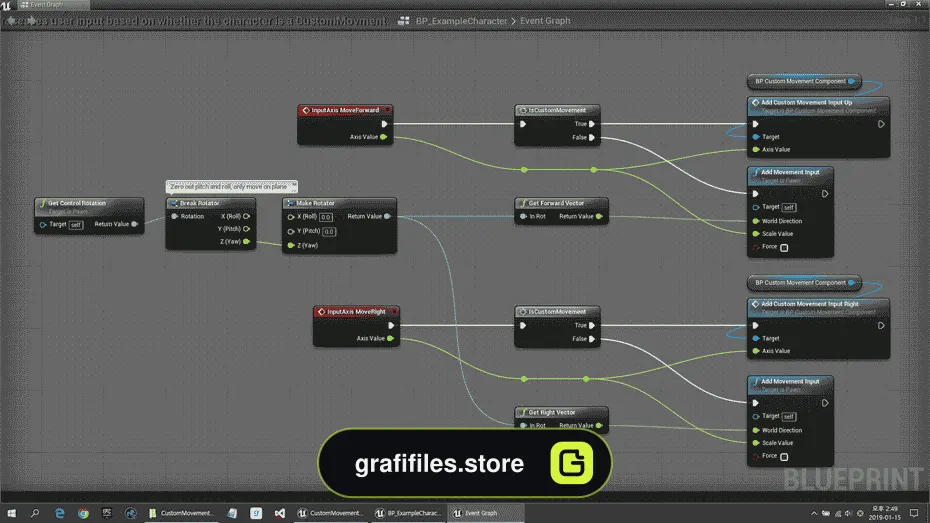The image size is (930, 523).
Task: Go back using the graph navigation arrow
Action: pyautogui.click(x=11, y=21)
